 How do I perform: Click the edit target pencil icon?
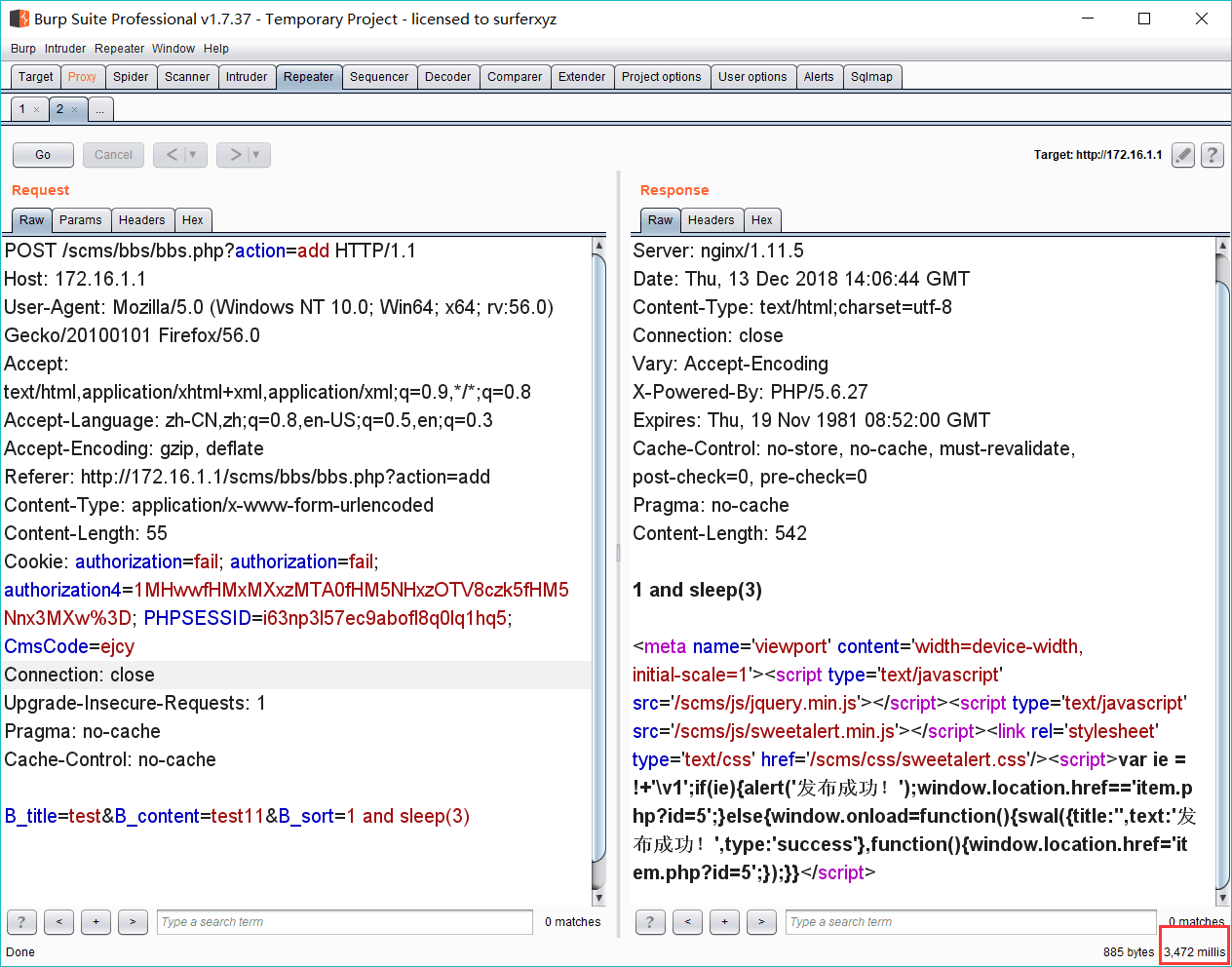pyautogui.click(x=1183, y=155)
